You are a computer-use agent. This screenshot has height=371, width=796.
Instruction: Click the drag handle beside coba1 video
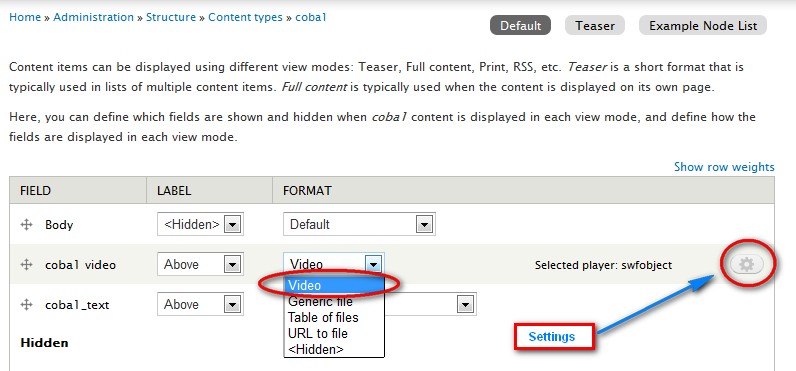point(26,264)
